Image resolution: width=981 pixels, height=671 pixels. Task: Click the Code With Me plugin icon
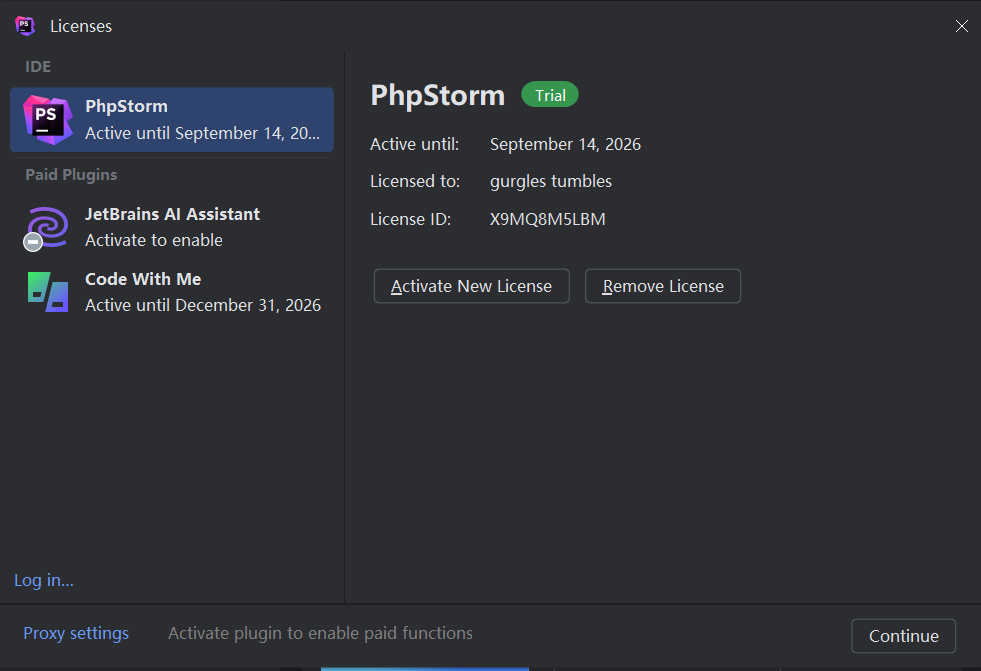pos(48,291)
